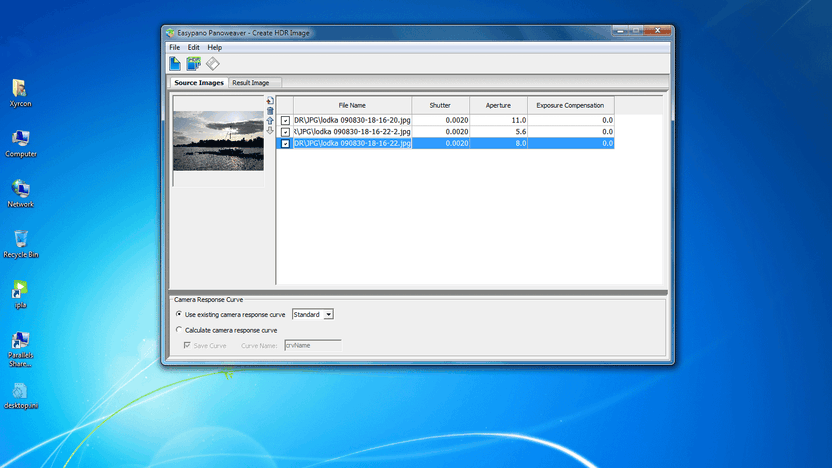Click Exposure Compensation 0.0 in 18-16-22-2 row
The height and width of the screenshot is (468, 832).
(x=608, y=132)
